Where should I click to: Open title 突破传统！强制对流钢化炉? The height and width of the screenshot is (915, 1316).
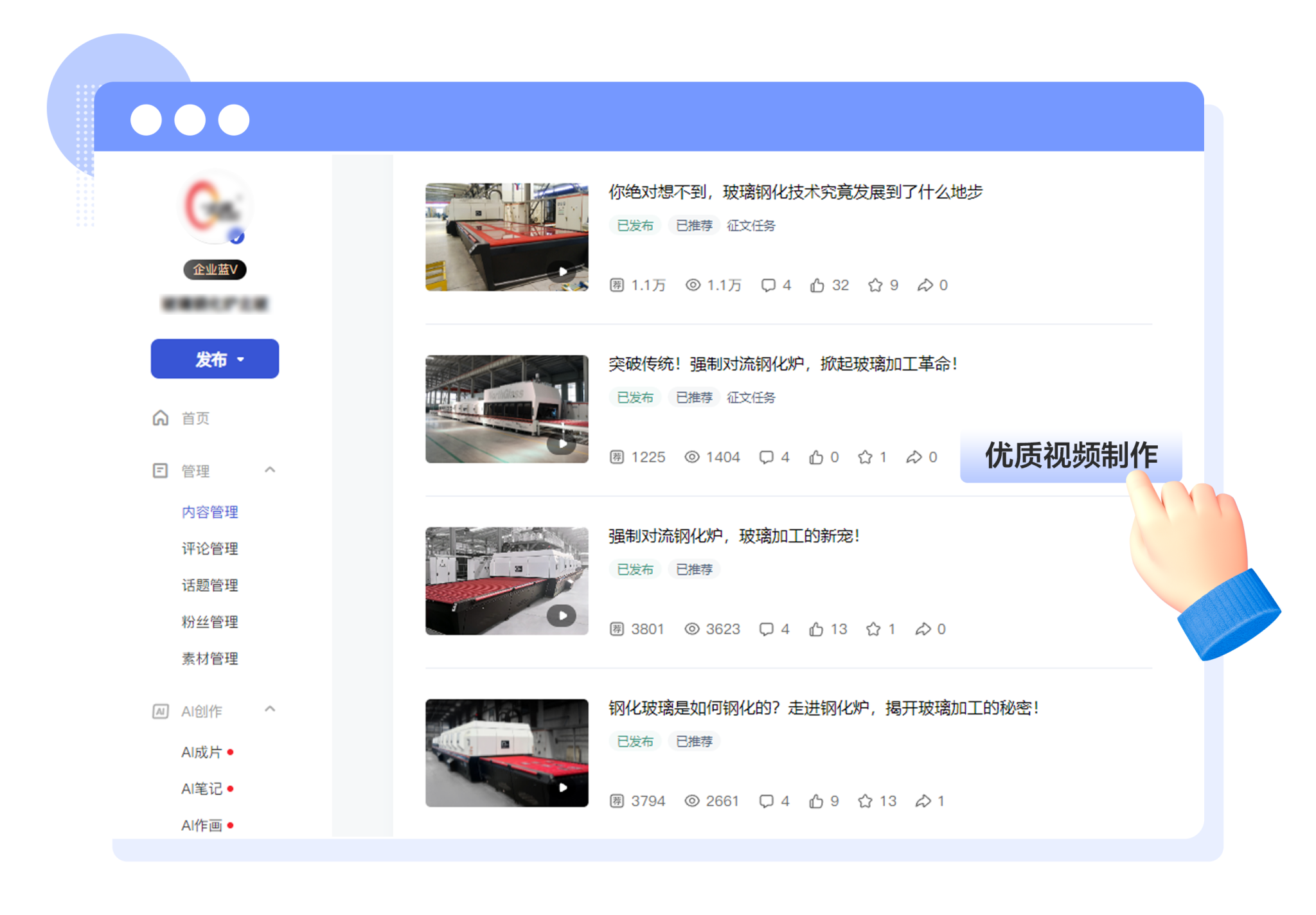tap(783, 364)
